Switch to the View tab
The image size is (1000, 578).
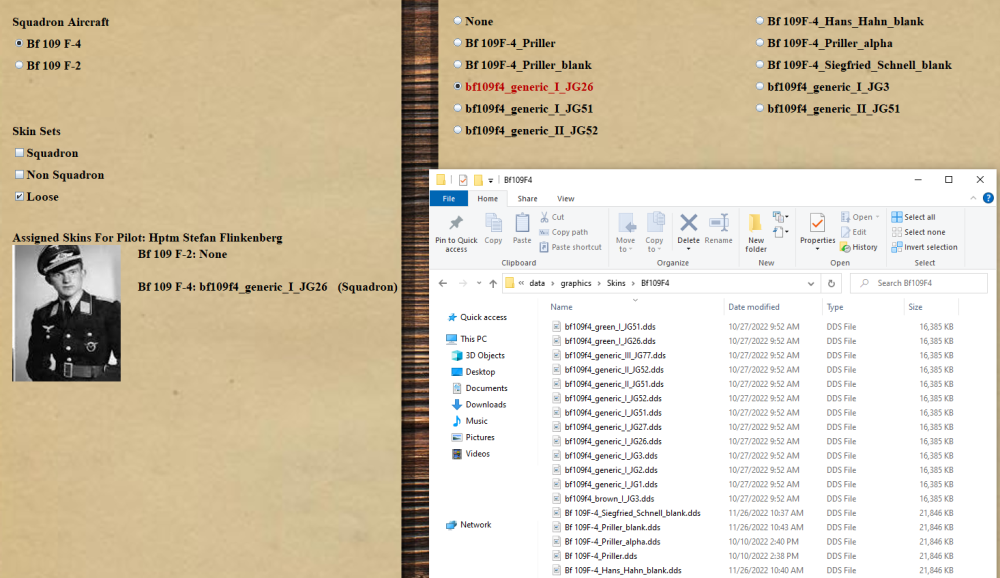565,197
